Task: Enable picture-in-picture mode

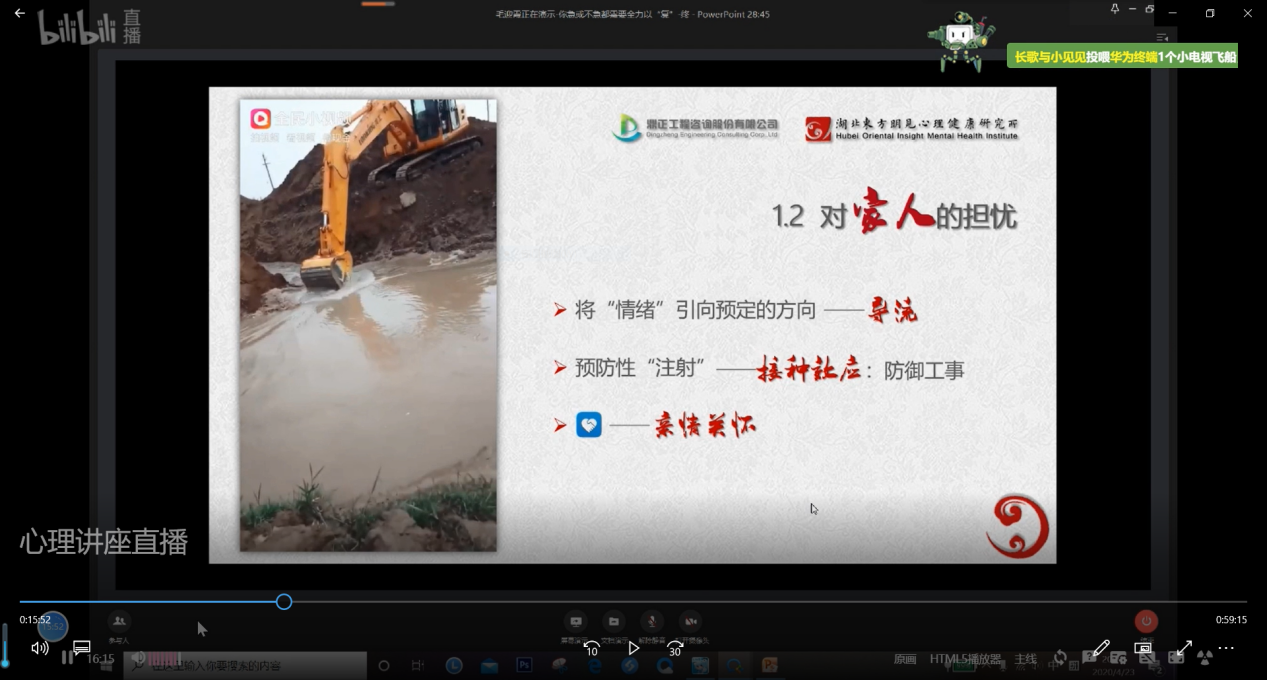Action: [x=1143, y=648]
